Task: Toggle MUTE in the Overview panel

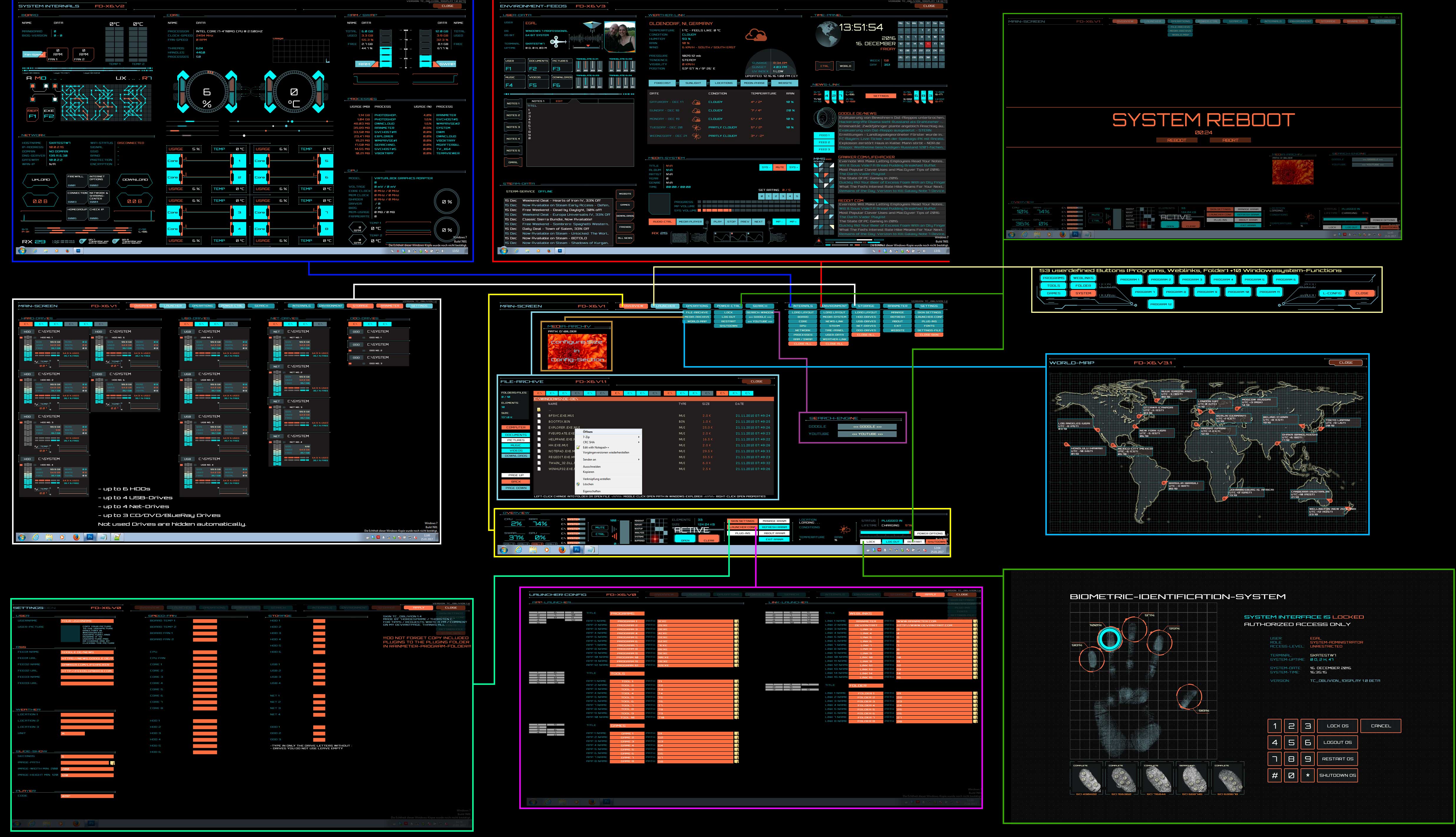Action: 600,528
